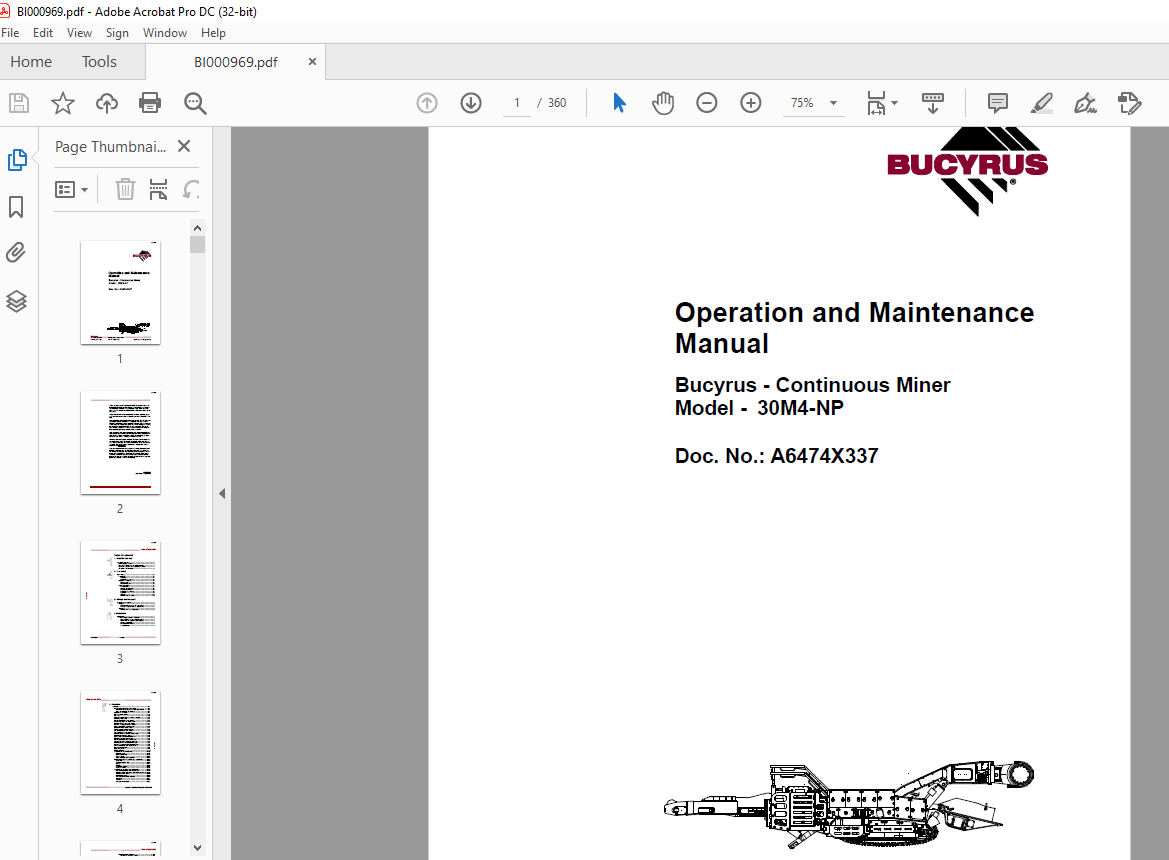Zoom out with the minus button
The height and width of the screenshot is (860, 1169).
point(707,103)
